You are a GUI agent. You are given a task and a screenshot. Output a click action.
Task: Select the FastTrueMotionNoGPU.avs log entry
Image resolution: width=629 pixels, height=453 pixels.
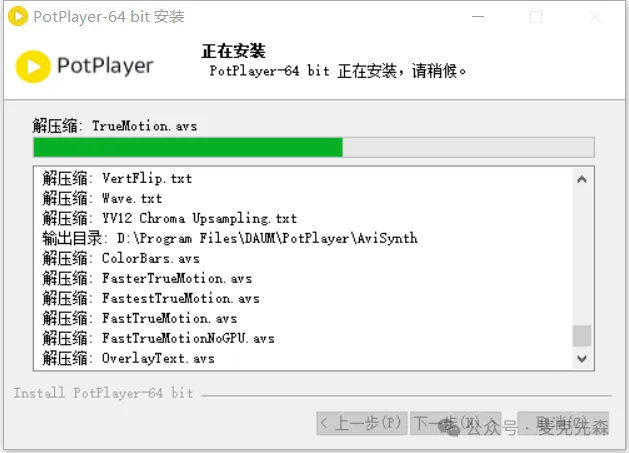coord(158,339)
